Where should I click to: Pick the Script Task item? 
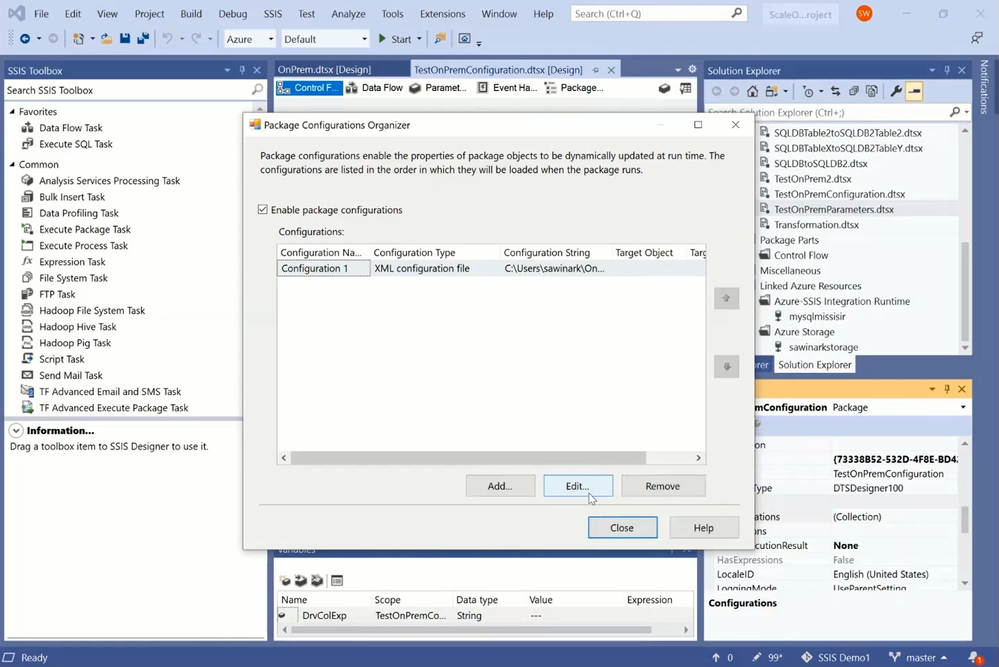(x=61, y=359)
